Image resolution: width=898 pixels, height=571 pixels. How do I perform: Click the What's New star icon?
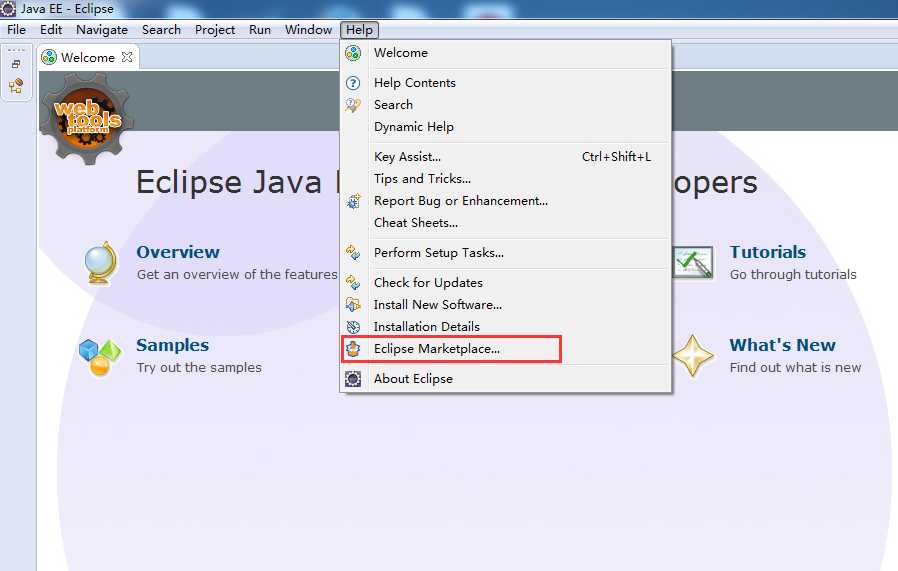(692, 356)
